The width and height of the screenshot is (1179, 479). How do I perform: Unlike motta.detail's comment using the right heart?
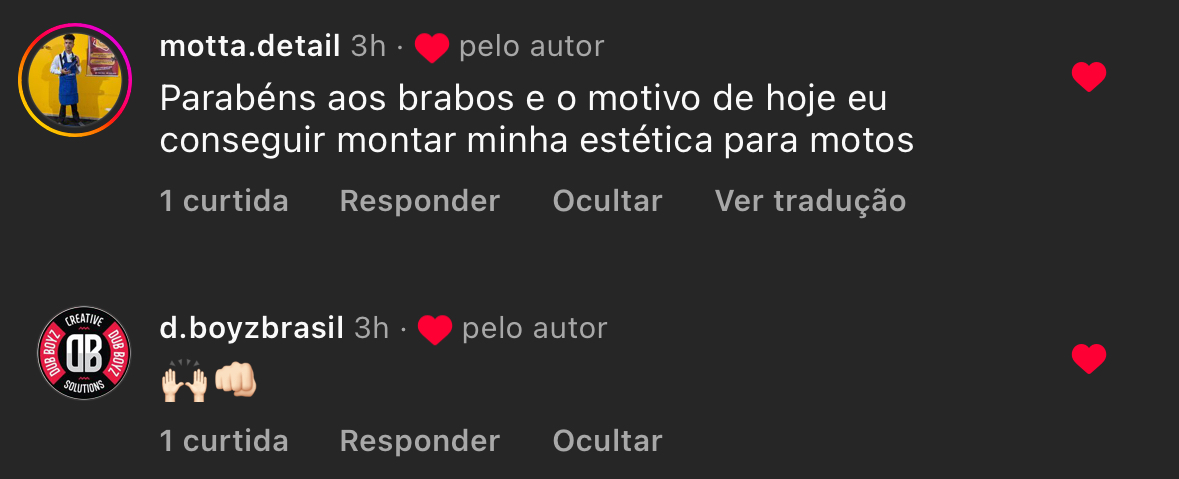[1089, 77]
